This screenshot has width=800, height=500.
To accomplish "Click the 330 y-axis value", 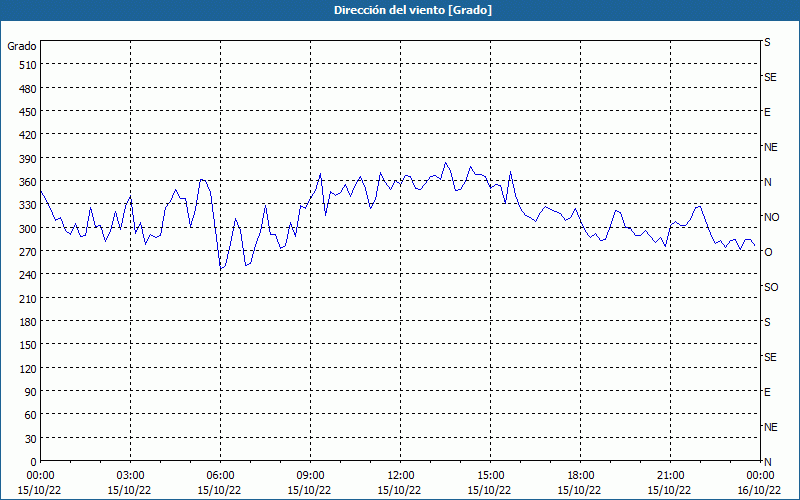I will click(28, 205).
